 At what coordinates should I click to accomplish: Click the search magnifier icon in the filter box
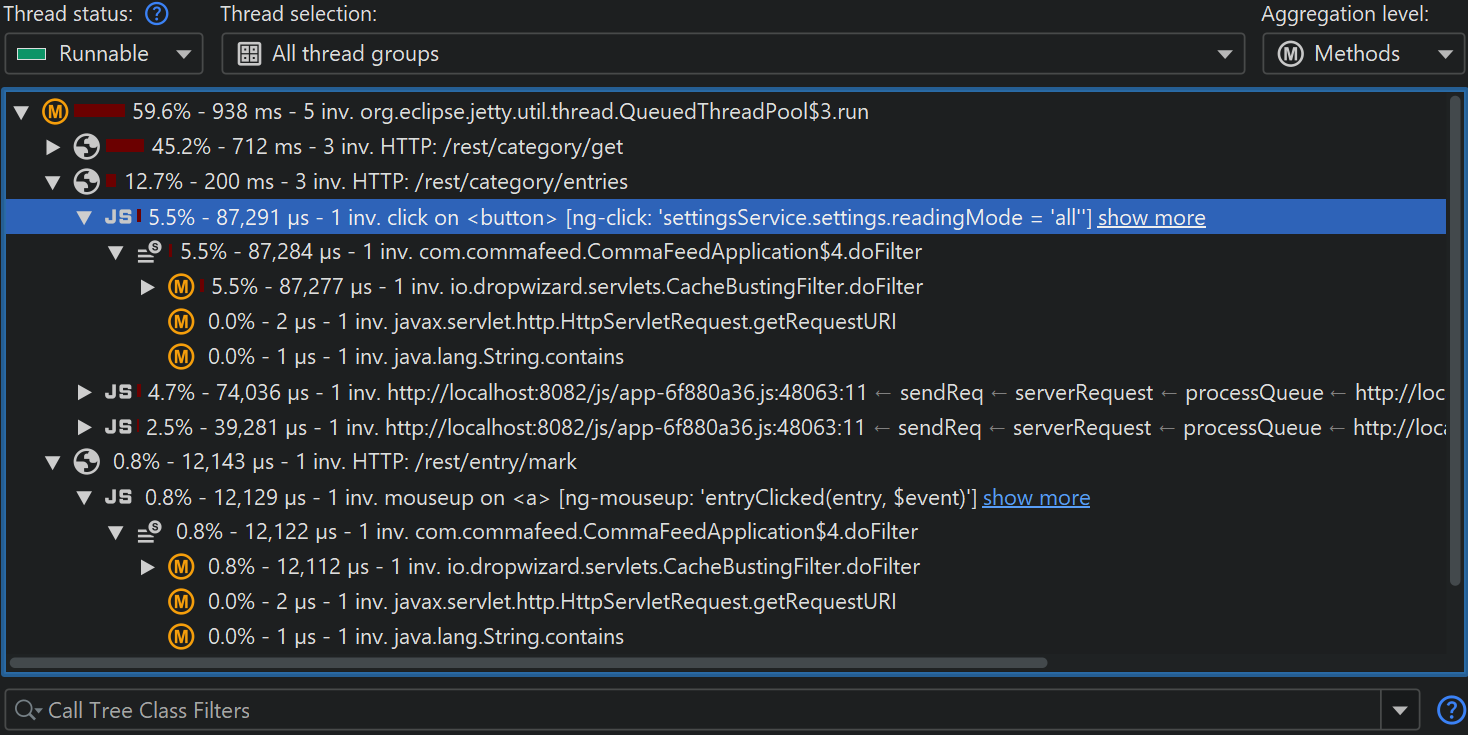(x=26, y=710)
